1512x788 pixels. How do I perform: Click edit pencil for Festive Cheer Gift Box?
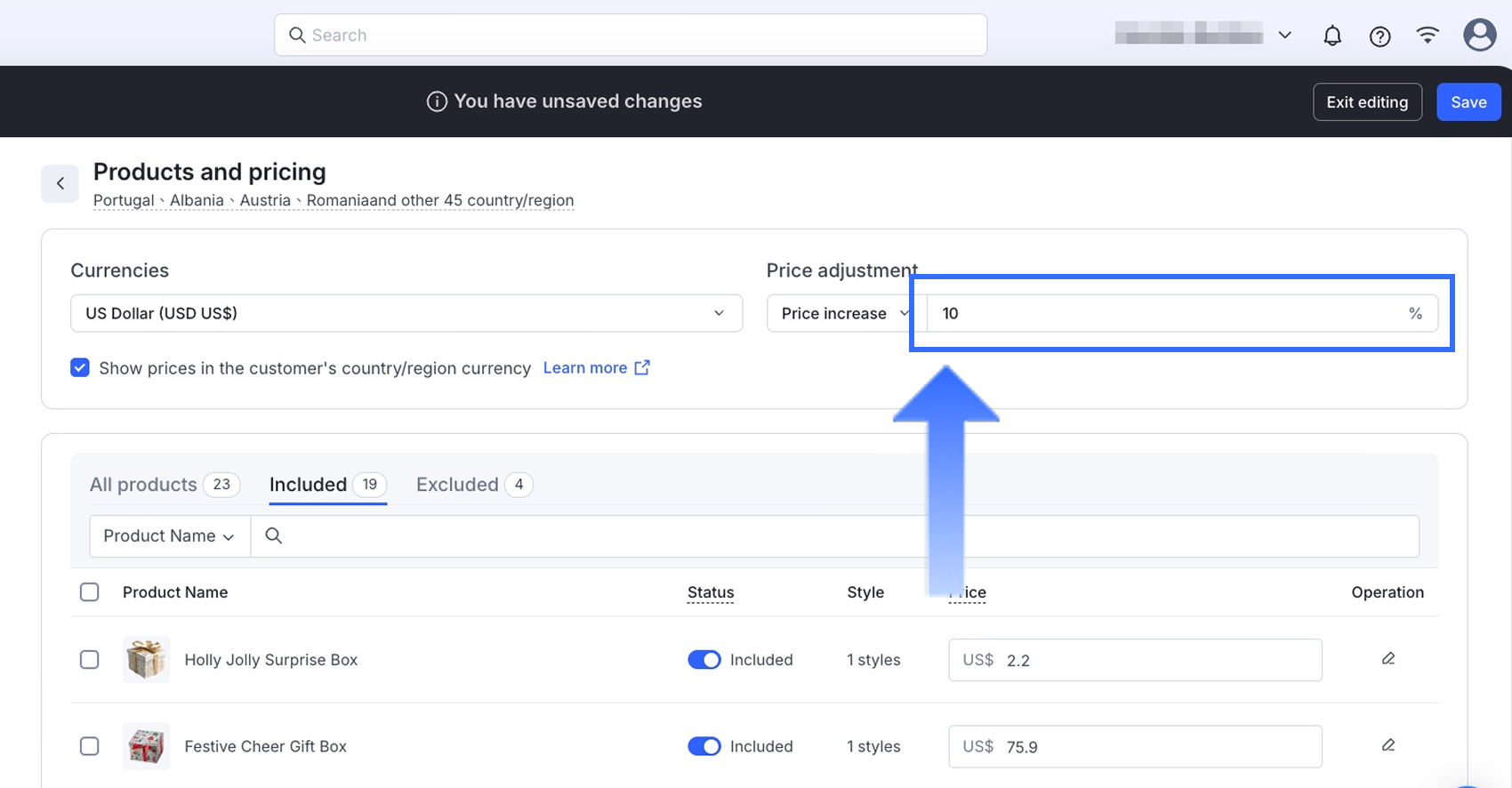click(1387, 745)
